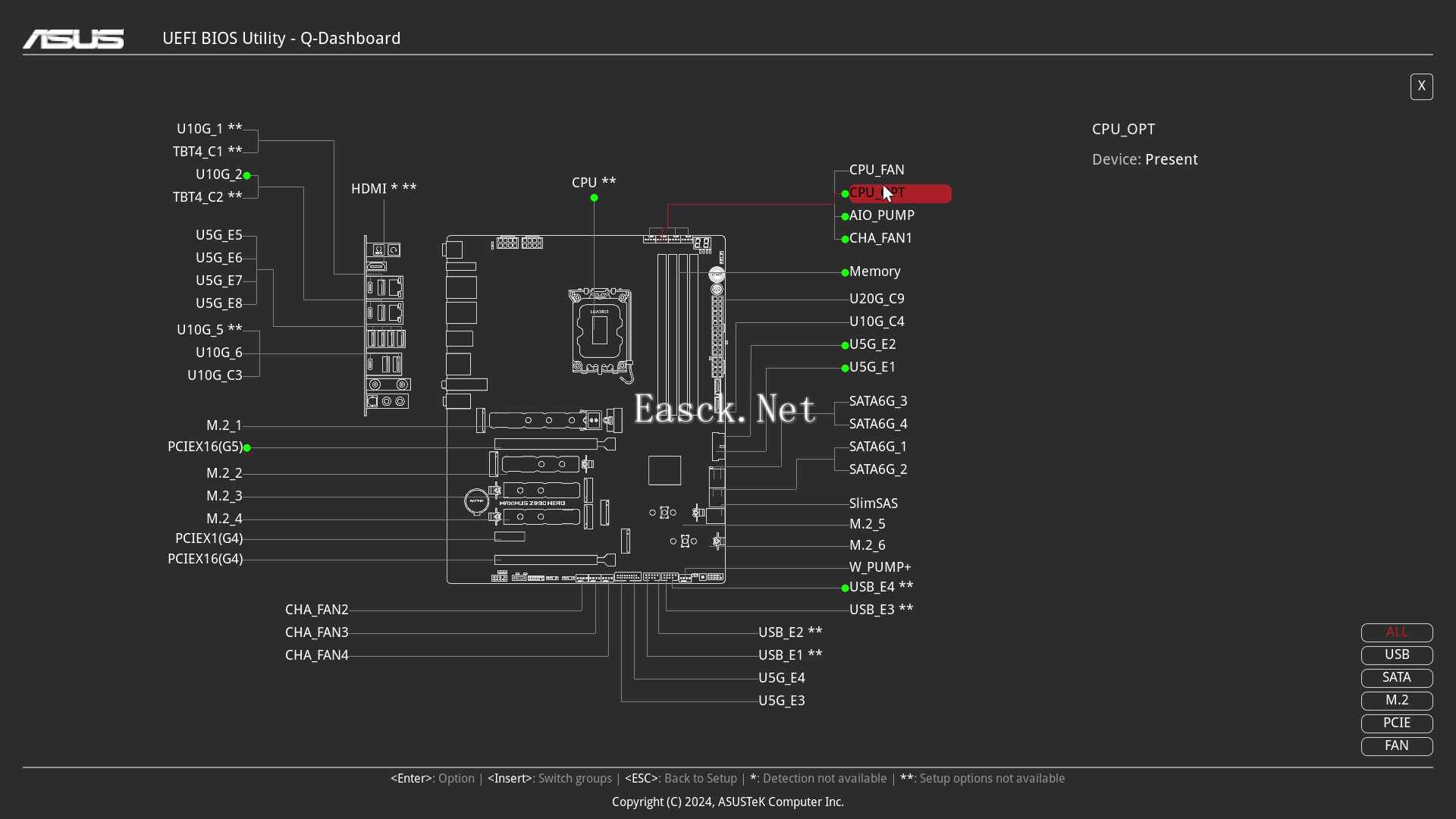Screen dimensions: 1456x819
Task: Click the U10G_2 port label
Action: pos(219,174)
